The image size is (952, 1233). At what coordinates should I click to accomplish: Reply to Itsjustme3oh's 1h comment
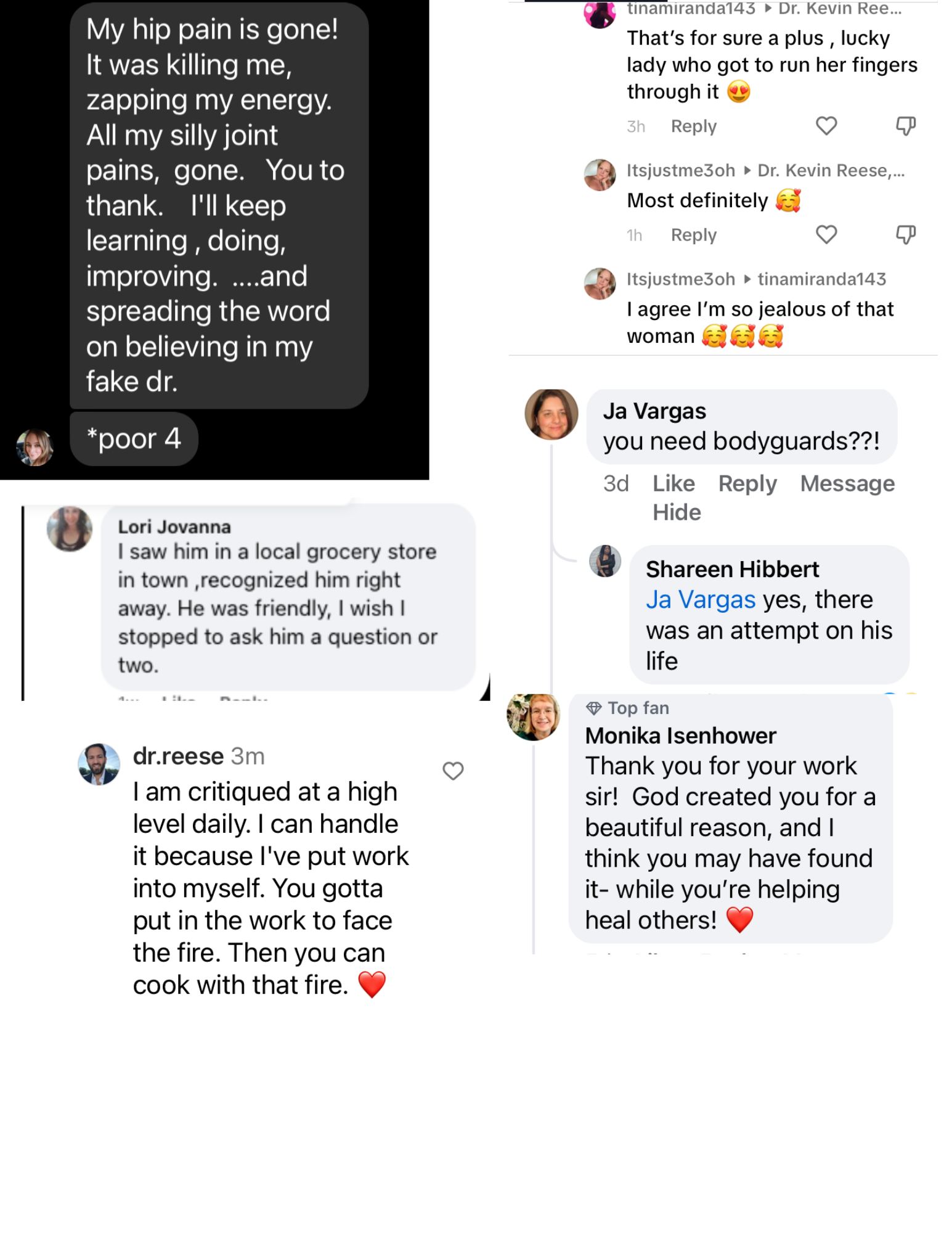693,235
